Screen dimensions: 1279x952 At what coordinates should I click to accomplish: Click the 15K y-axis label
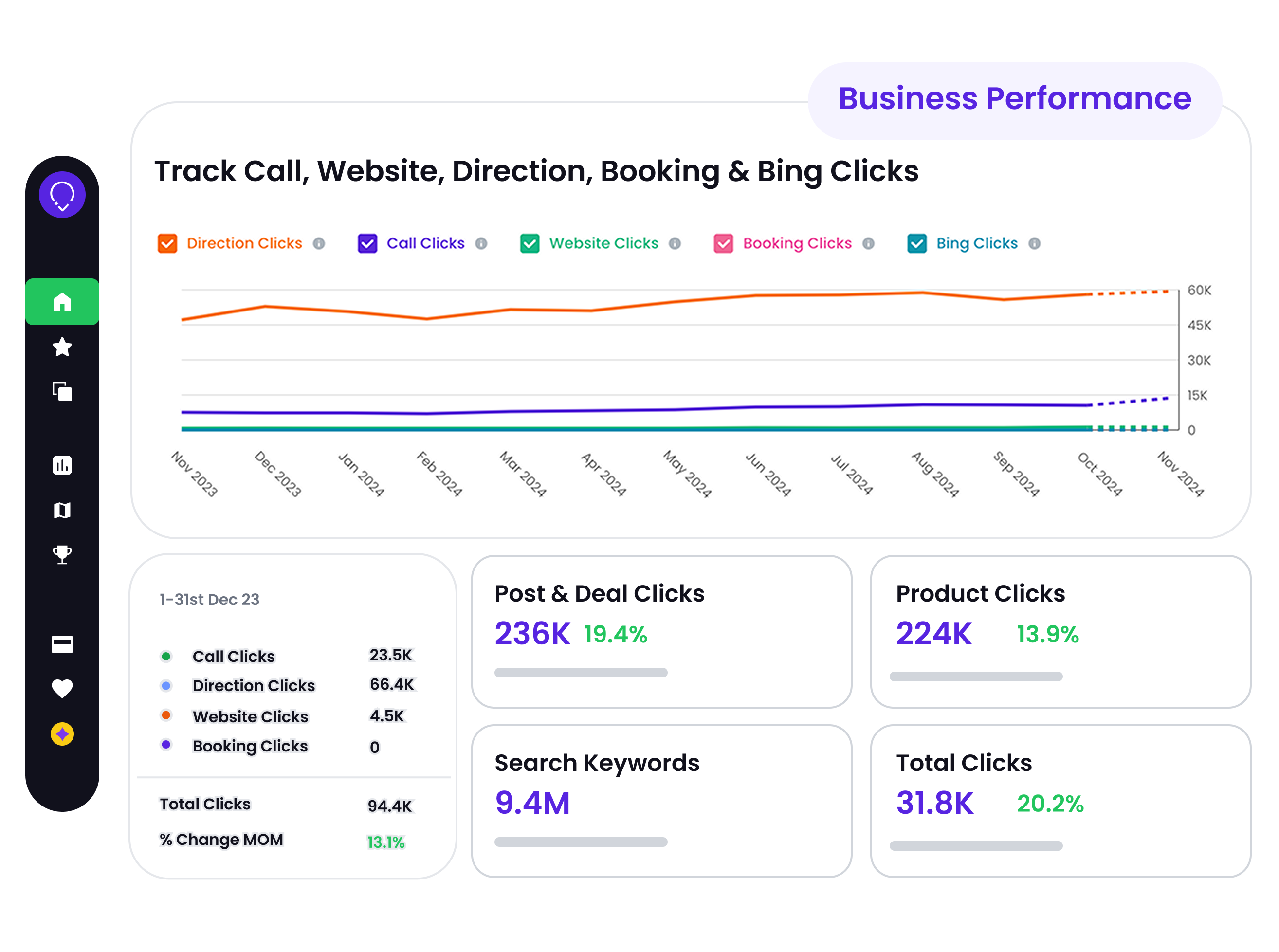(x=1197, y=396)
